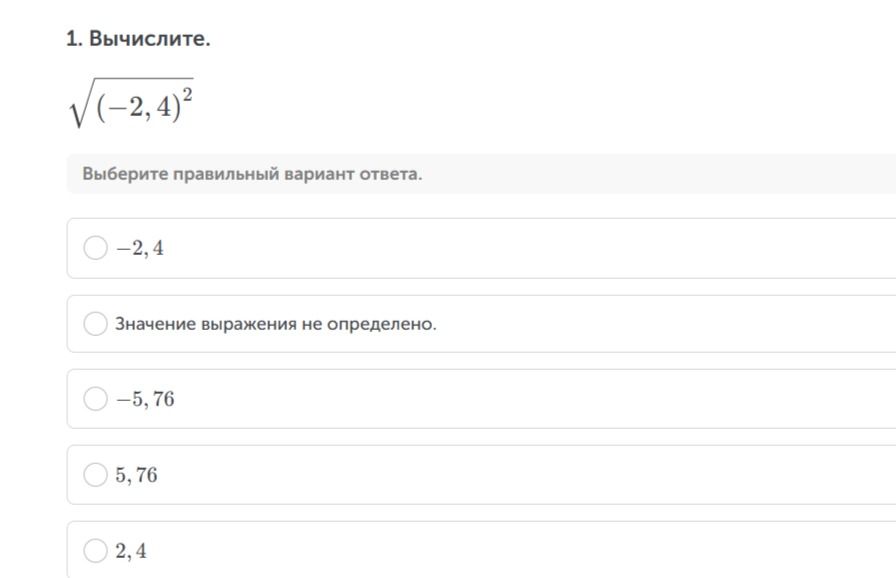Click the "Вычислите." question heading
The width and height of the screenshot is (896, 578).
(150, 39)
